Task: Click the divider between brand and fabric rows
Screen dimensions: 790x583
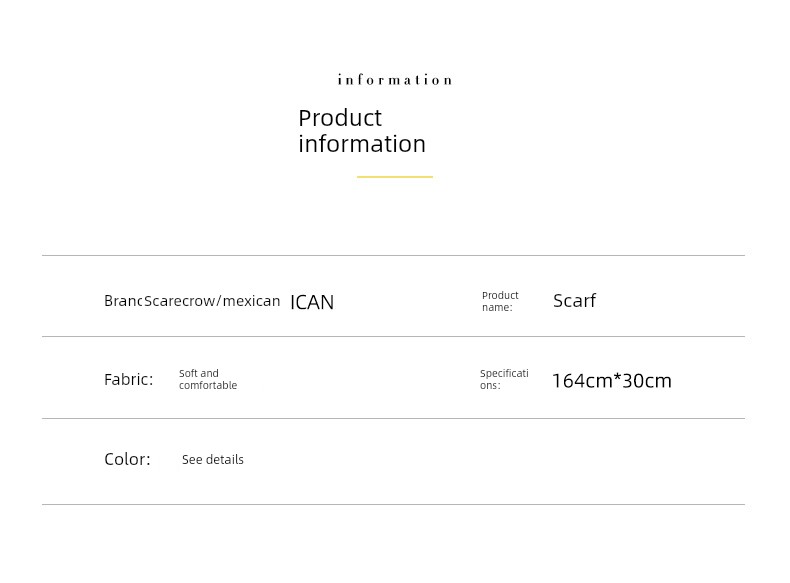Action: (x=393, y=337)
